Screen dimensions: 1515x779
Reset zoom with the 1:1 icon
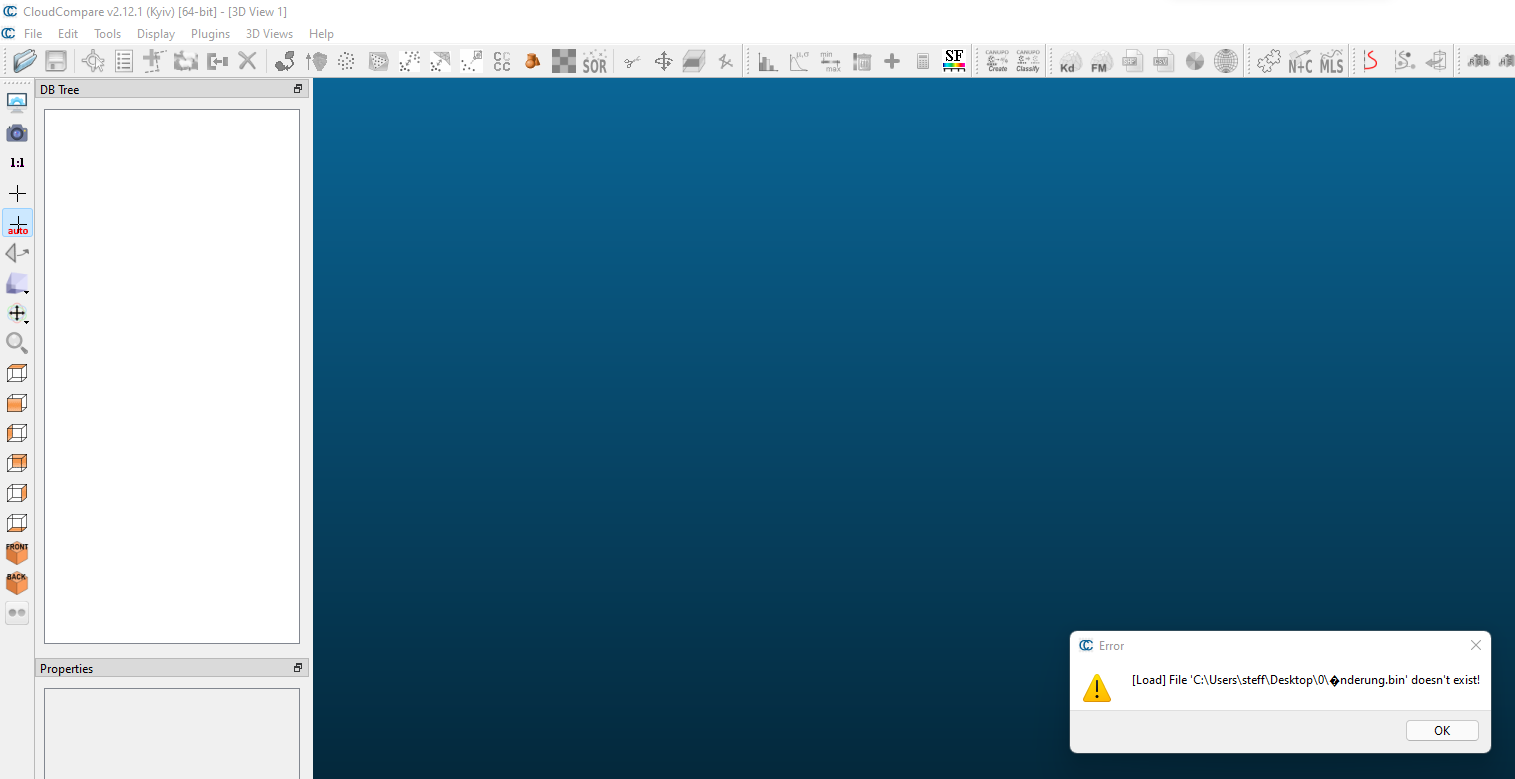point(17,163)
